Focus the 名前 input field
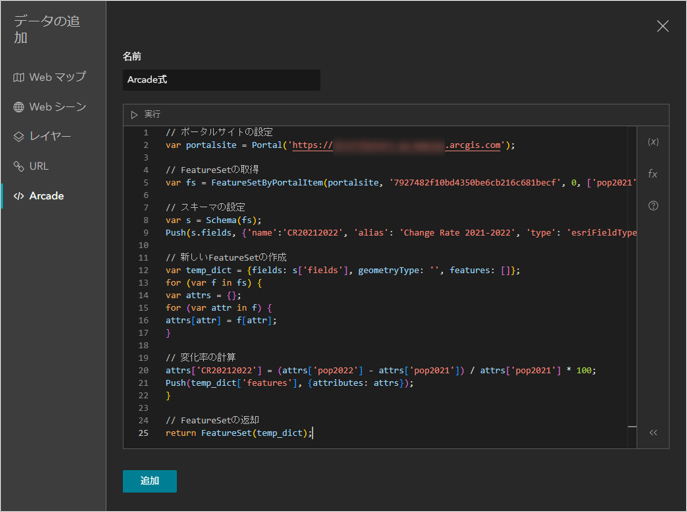Viewport: 687px width, 512px height. pos(221,80)
